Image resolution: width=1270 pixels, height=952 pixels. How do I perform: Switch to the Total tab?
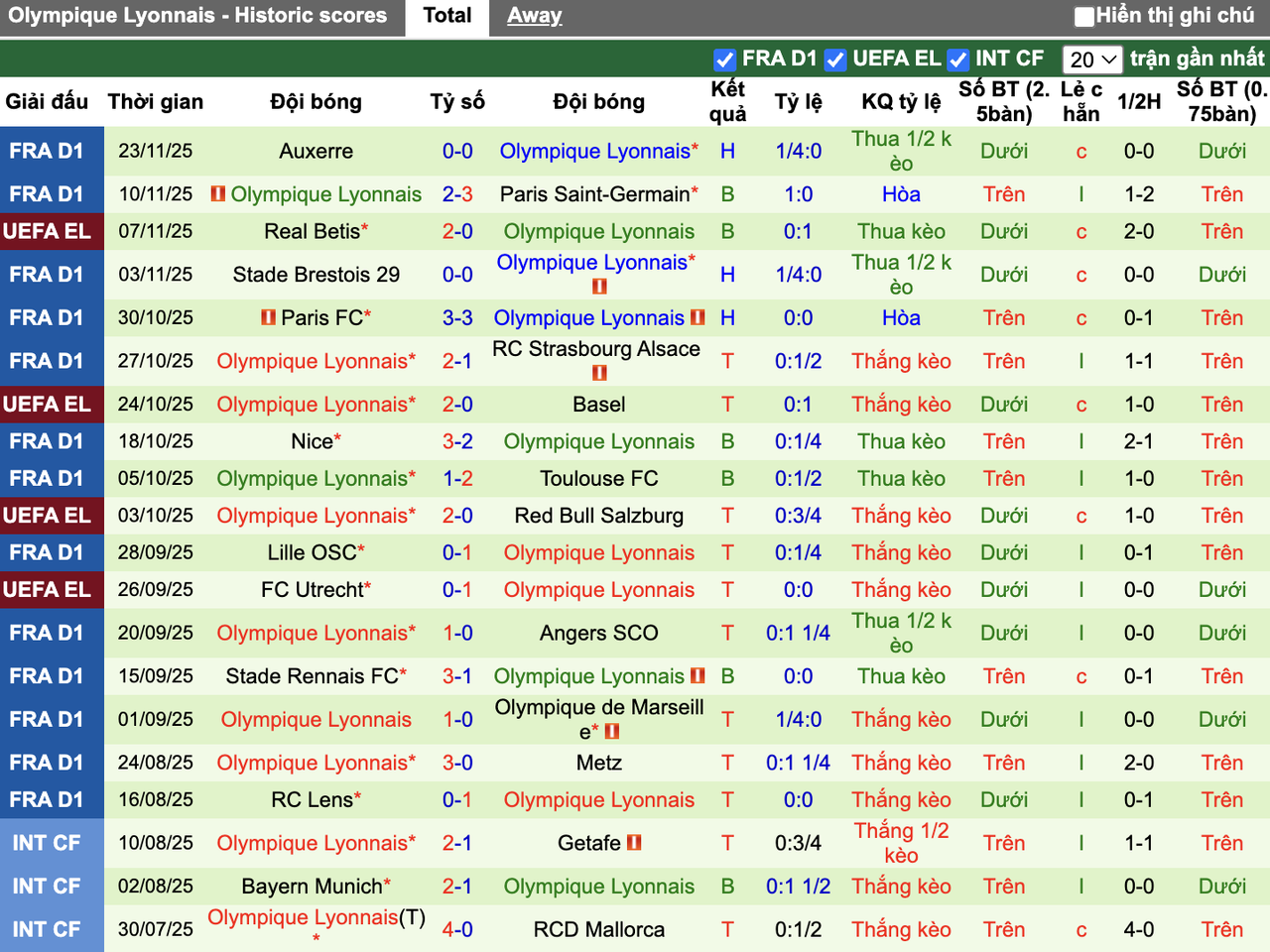(x=446, y=16)
